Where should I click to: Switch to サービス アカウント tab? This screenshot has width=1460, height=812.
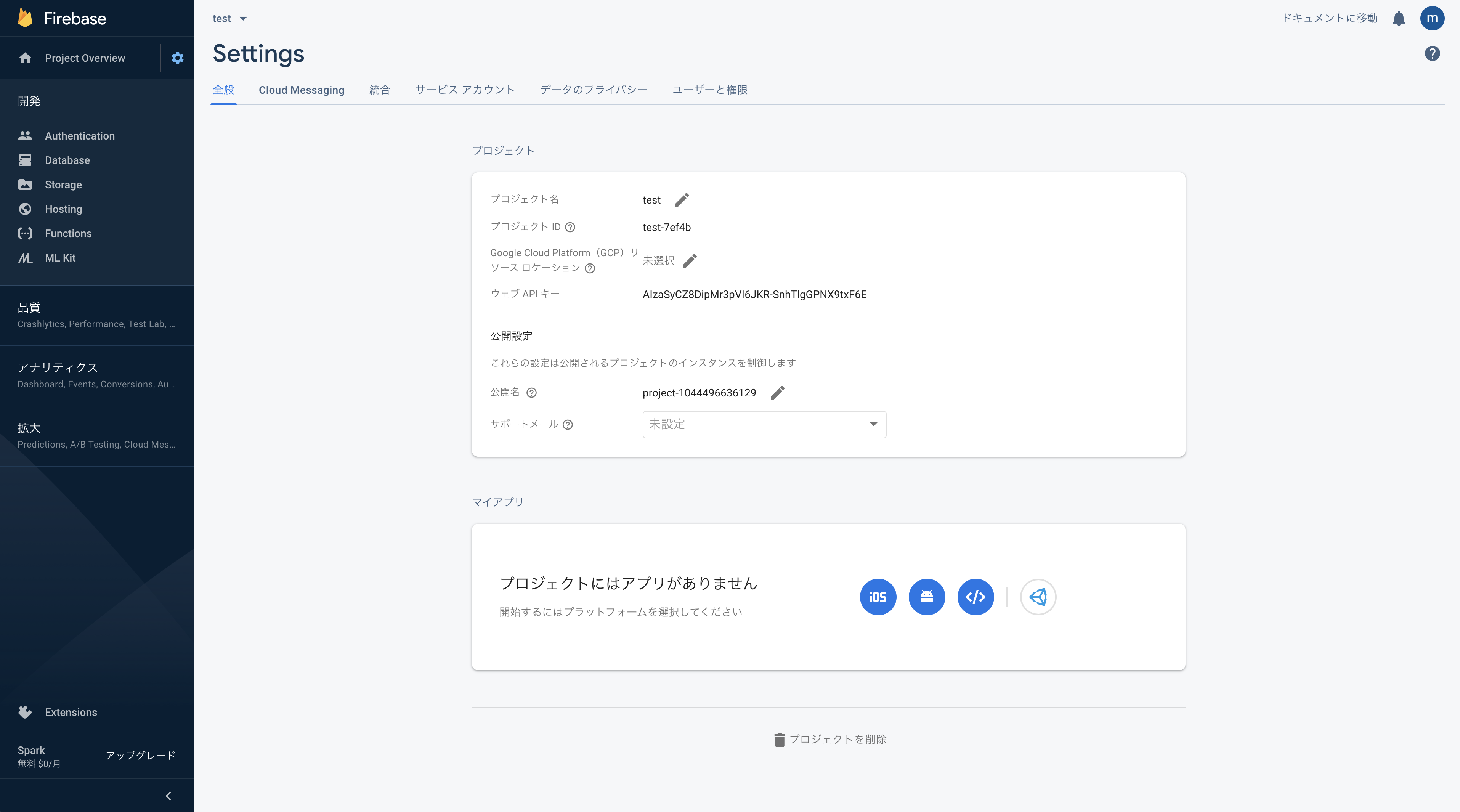click(465, 90)
